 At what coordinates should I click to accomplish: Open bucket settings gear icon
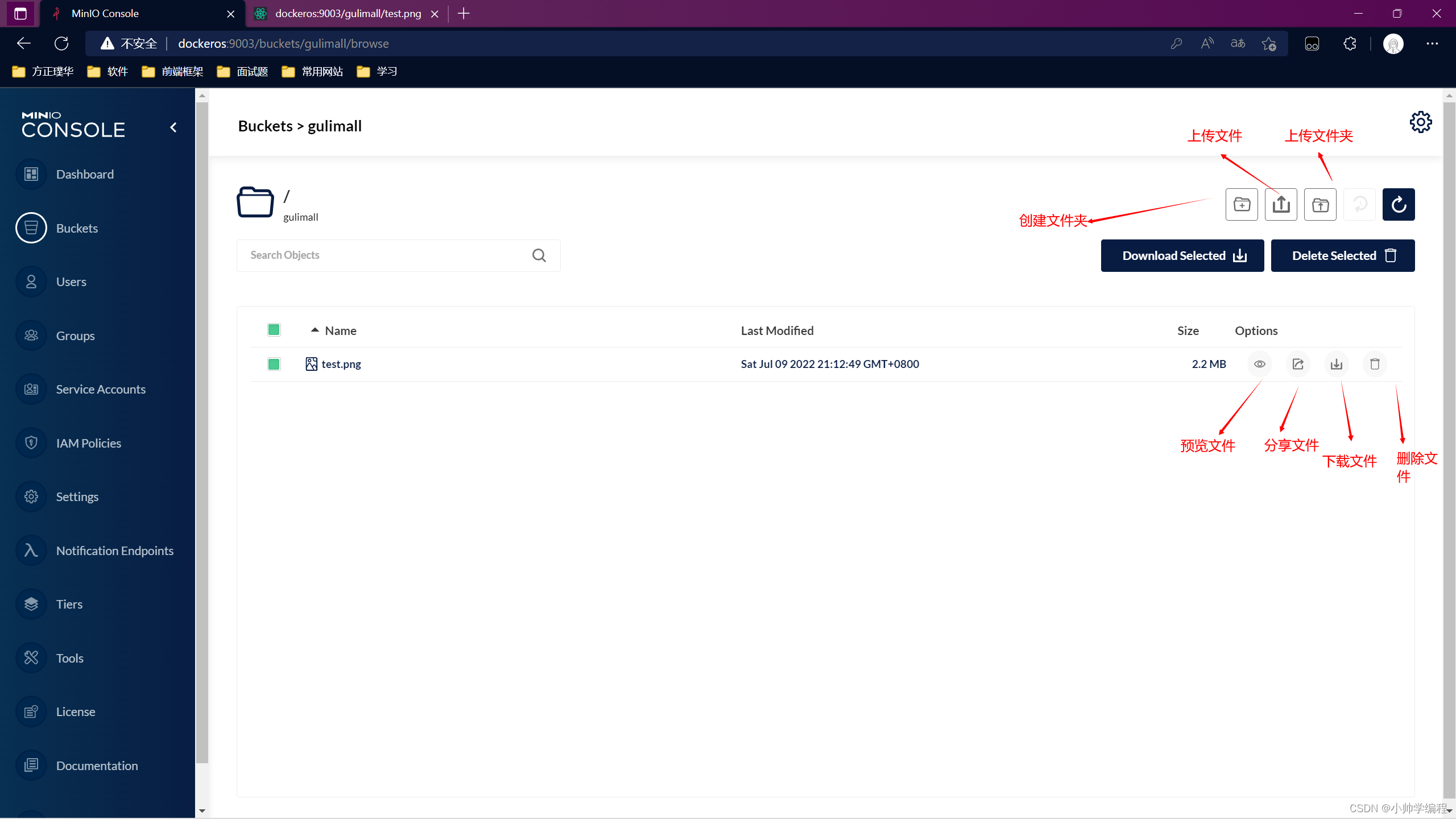tap(1420, 122)
